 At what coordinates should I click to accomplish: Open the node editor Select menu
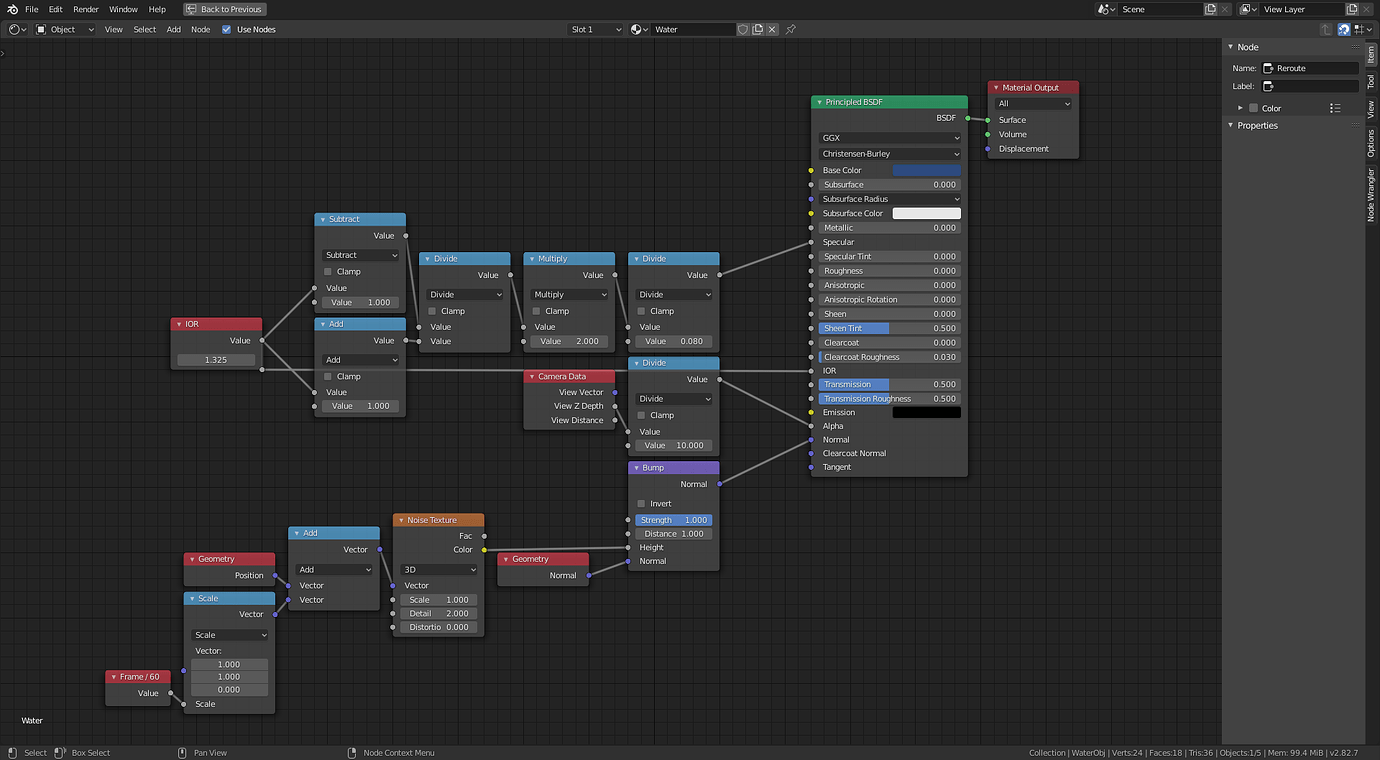coord(145,29)
